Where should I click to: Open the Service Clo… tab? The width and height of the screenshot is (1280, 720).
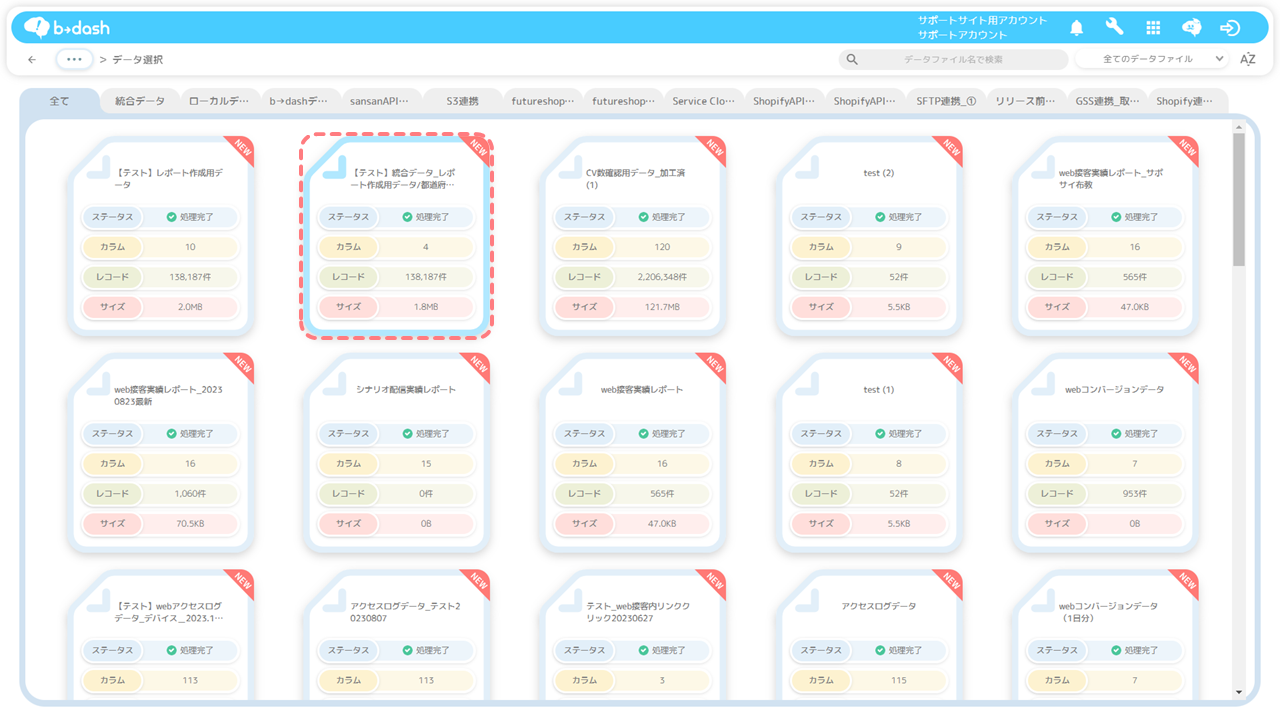704,101
